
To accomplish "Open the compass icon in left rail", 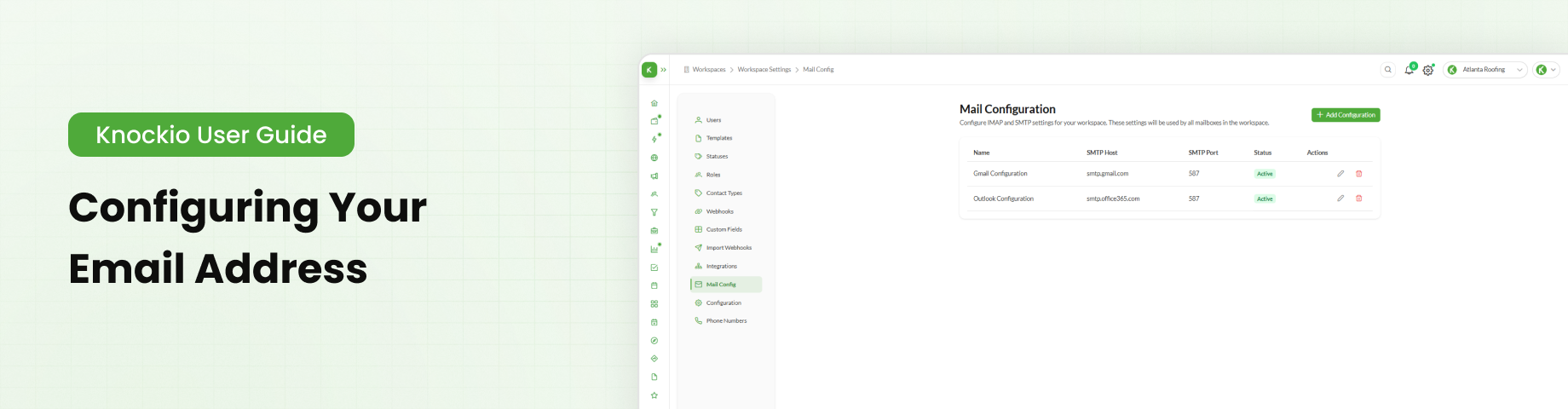I will pos(654,341).
